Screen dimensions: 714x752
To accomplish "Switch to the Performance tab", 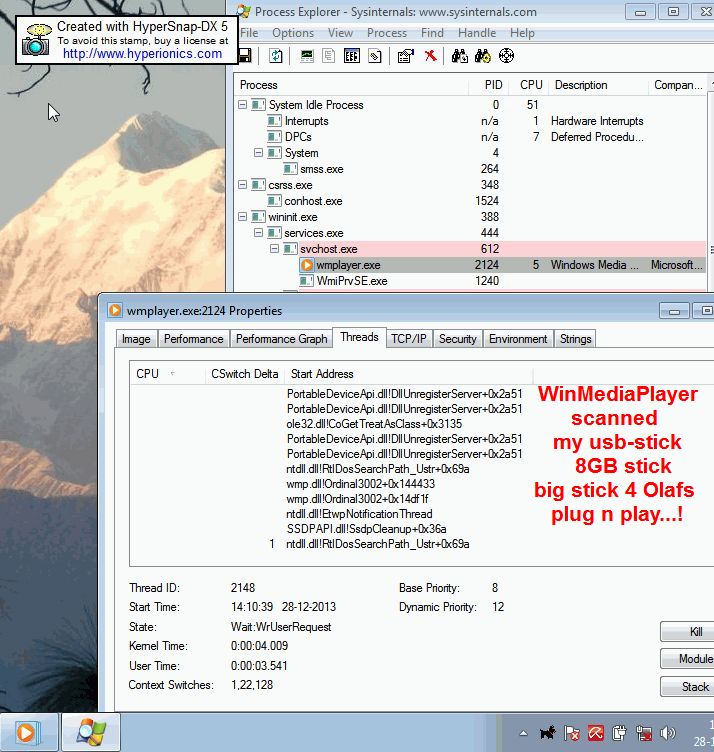I will (194, 339).
